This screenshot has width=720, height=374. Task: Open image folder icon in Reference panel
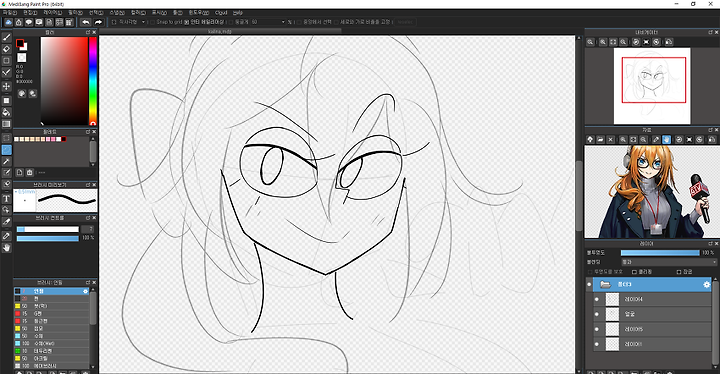click(600, 139)
